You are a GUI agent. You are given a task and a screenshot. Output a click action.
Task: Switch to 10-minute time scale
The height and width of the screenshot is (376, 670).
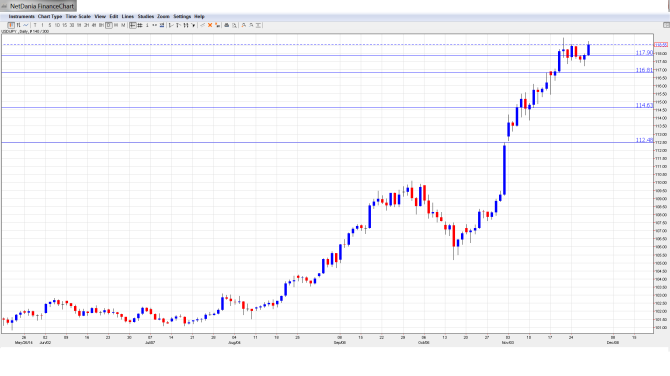pyautogui.click(x=57, y=25)
